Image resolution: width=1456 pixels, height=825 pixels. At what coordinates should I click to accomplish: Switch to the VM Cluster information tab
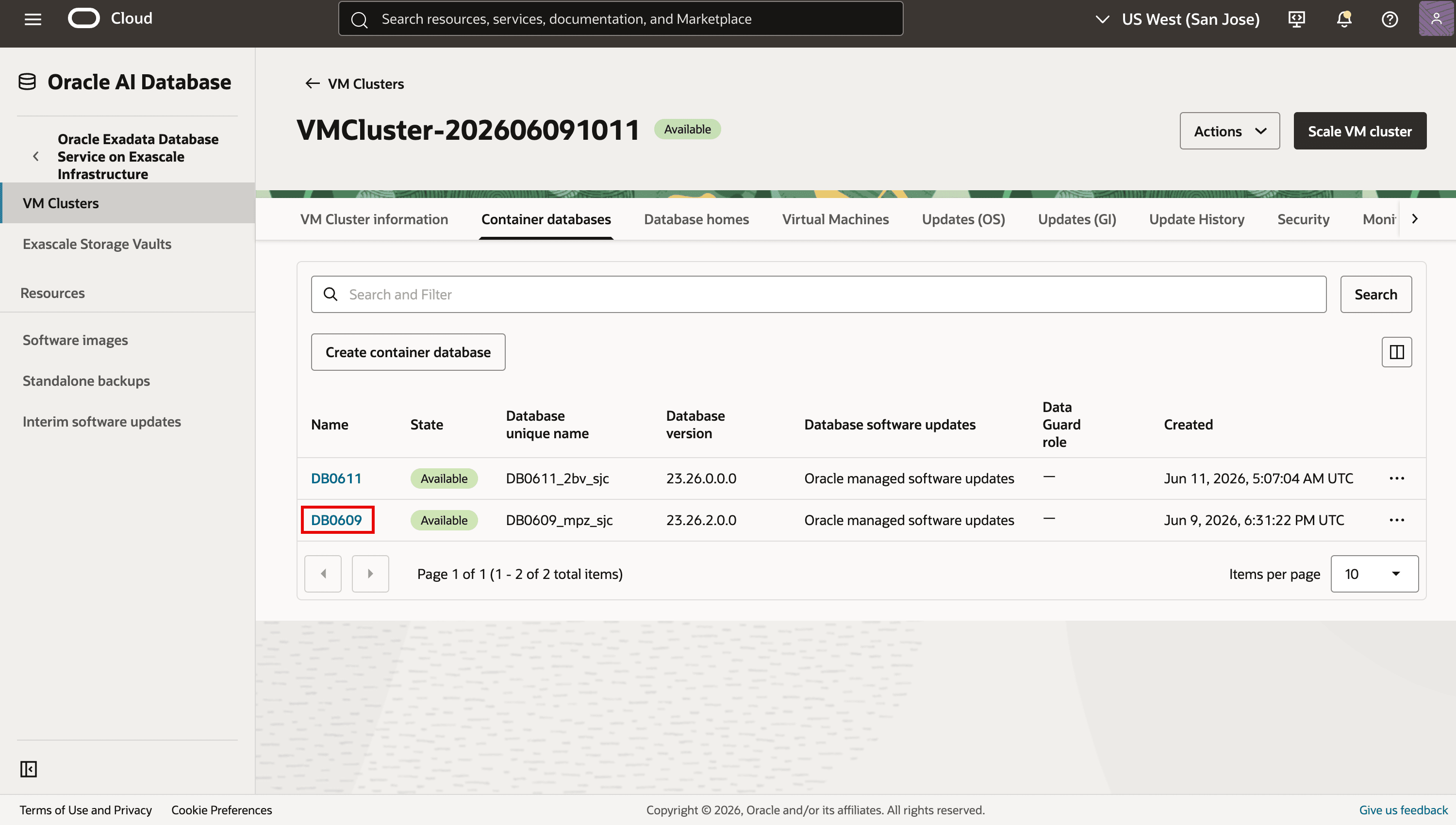[374, 219]
